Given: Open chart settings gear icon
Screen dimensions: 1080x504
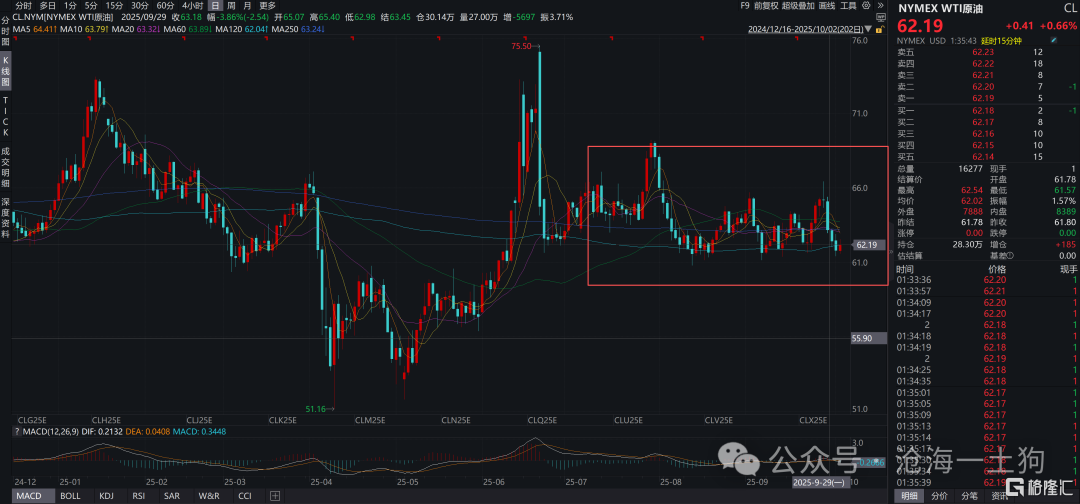Looking at the screenshot, I should coord(865,5).
